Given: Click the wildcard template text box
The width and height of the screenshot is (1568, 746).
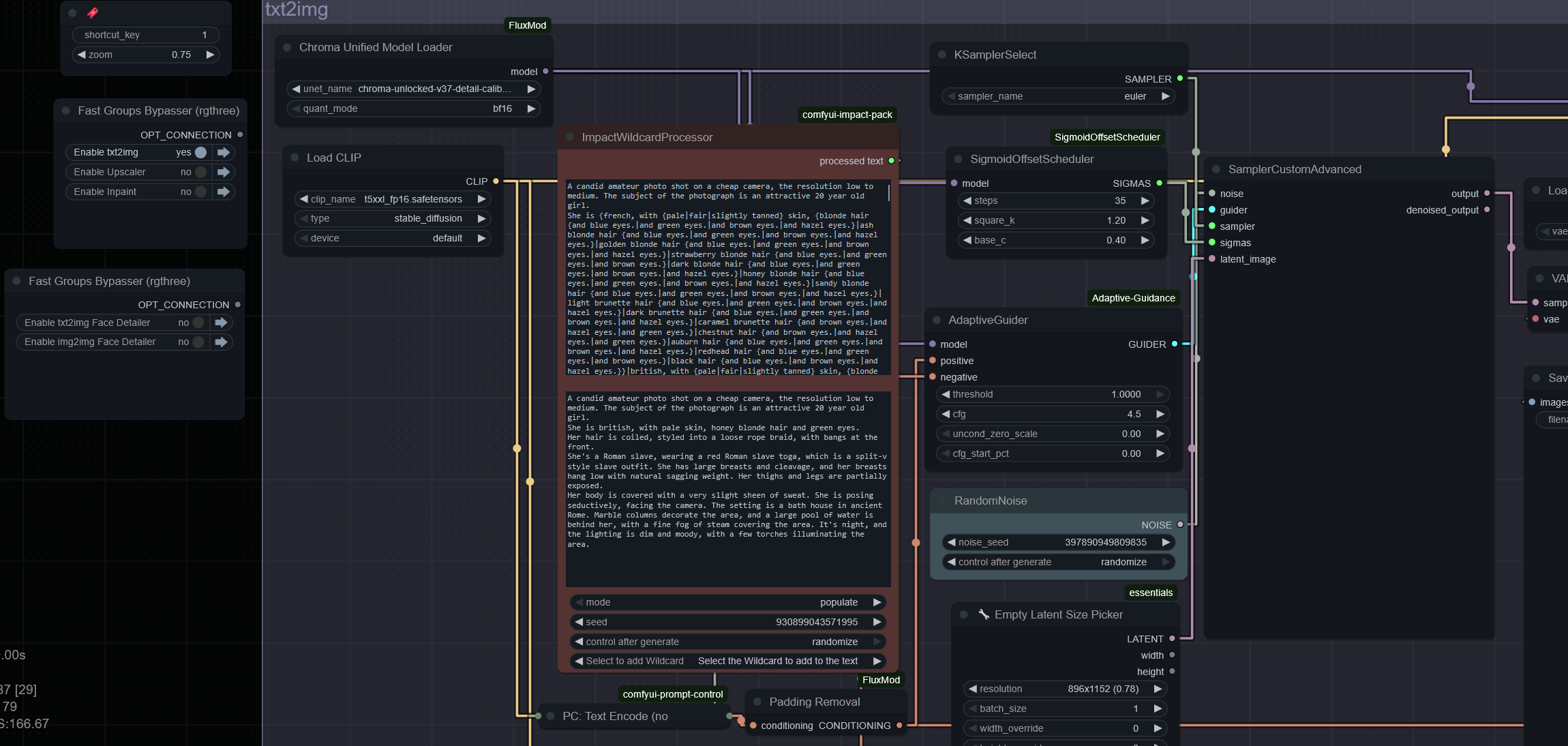Looking at the screenshot, I should coord(727,278).
